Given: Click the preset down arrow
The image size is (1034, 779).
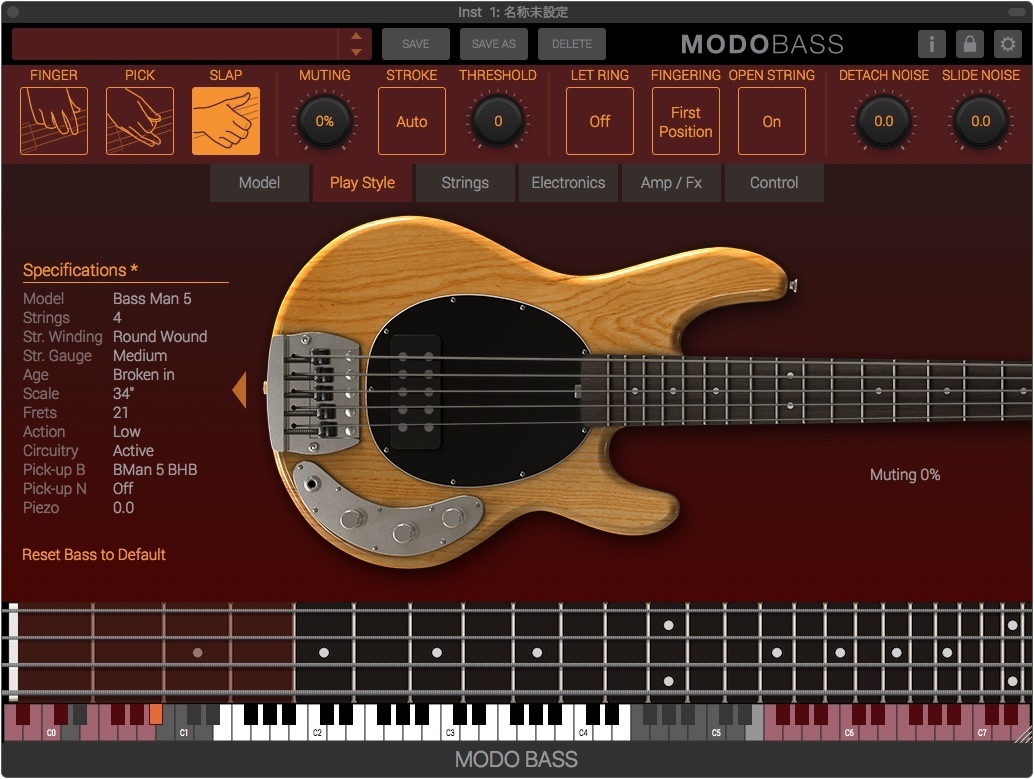Looking at the screenshot, I should click(x=356, y=52).
